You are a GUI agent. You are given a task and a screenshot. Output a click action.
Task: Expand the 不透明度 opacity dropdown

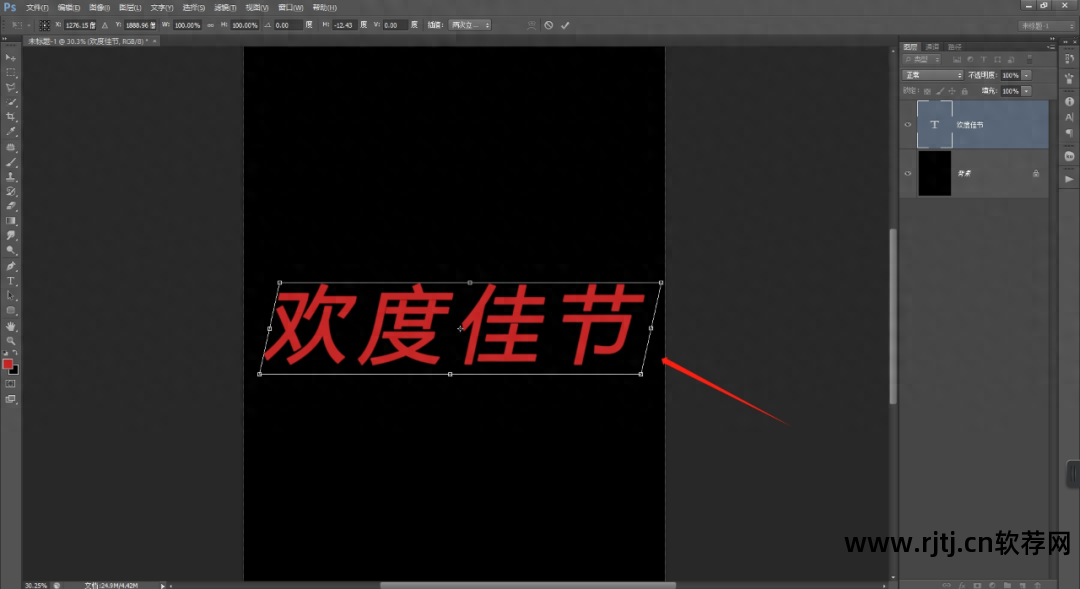click(x=1025, y=75)
